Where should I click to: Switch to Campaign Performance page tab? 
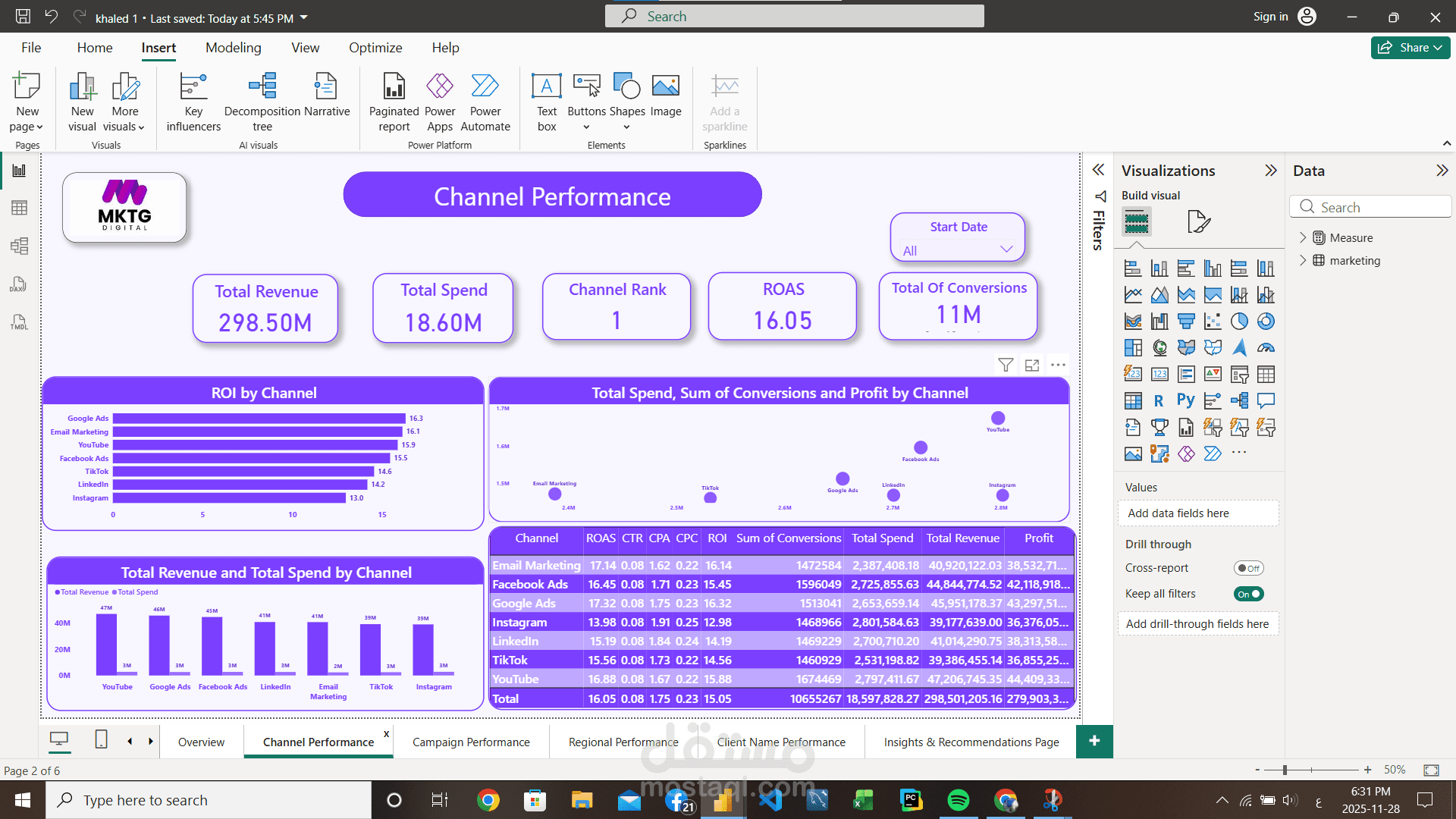(471, 742)
